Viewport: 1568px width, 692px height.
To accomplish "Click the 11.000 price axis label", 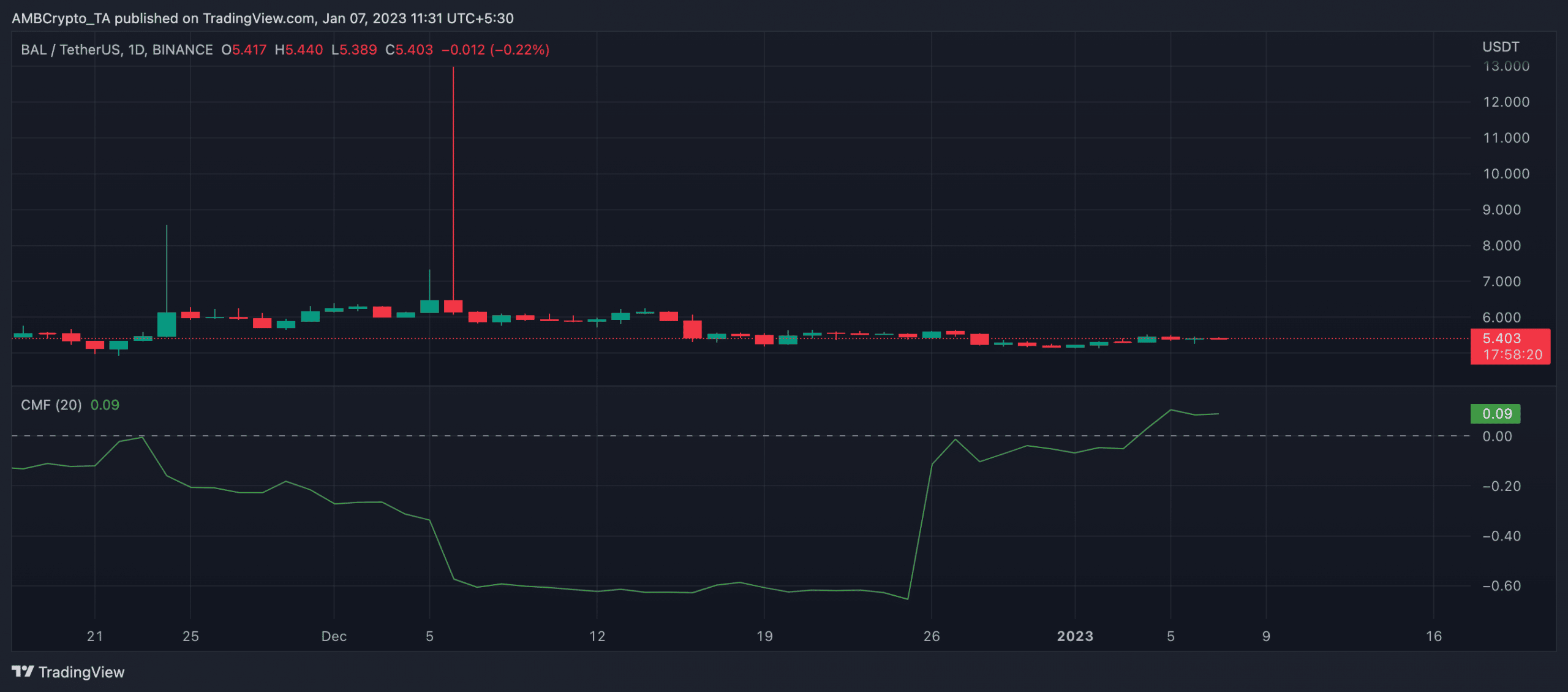I will (1506, 138).
